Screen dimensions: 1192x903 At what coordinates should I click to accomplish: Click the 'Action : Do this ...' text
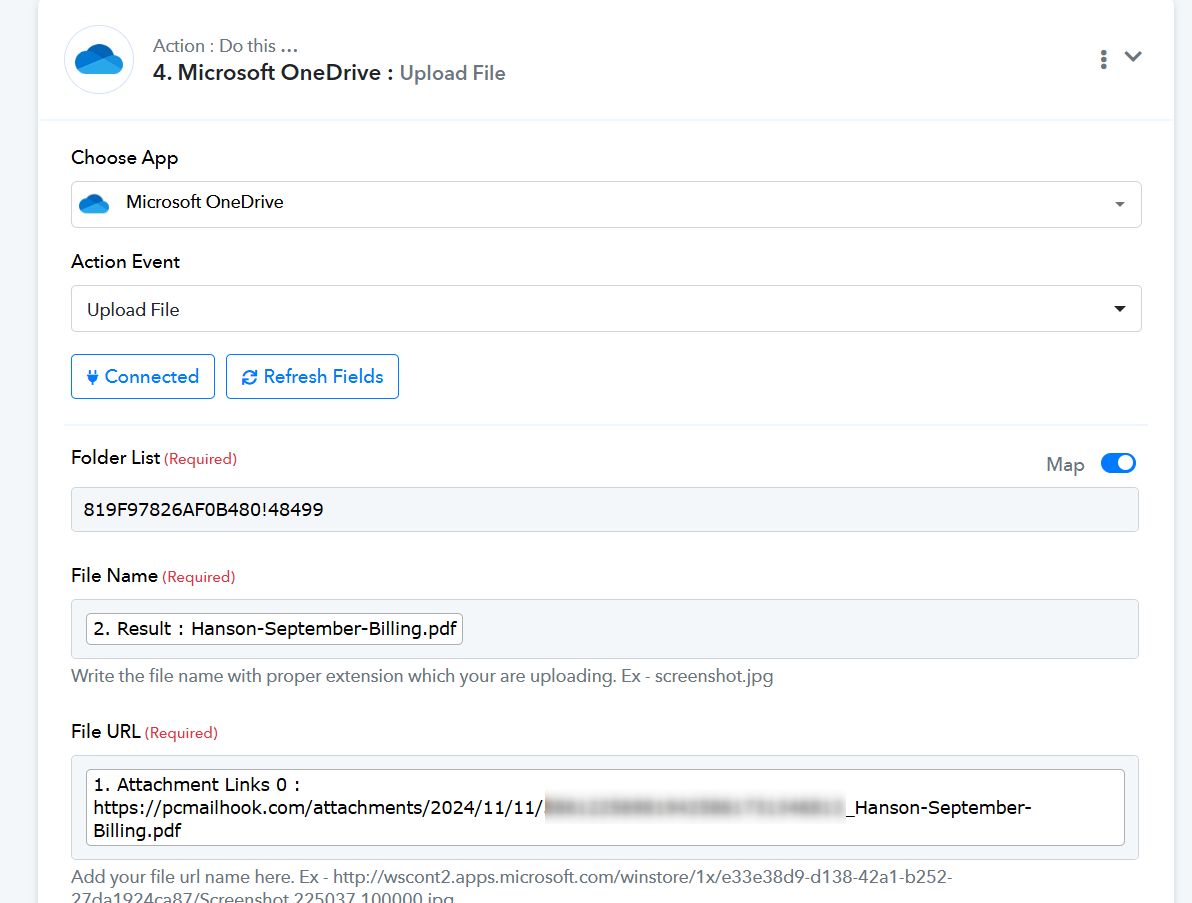click(225, 46)
